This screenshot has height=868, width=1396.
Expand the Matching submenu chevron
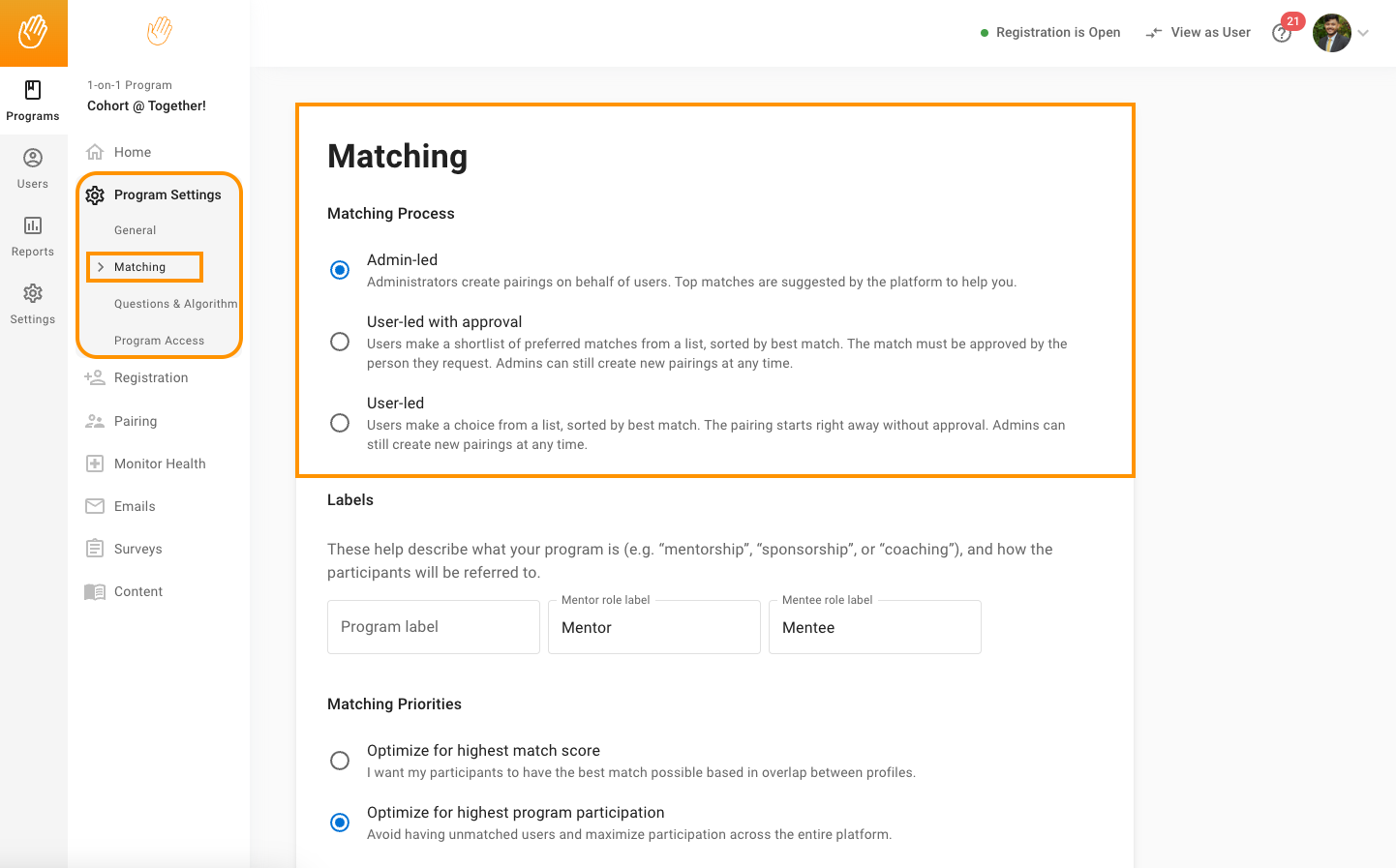point(101,267)
